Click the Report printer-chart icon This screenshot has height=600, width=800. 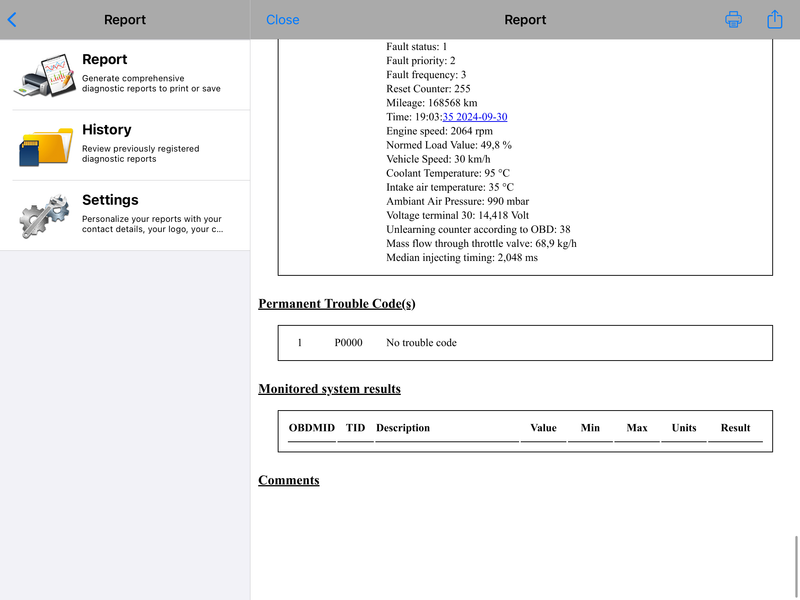pyautogui.click(x=45, y=75)
